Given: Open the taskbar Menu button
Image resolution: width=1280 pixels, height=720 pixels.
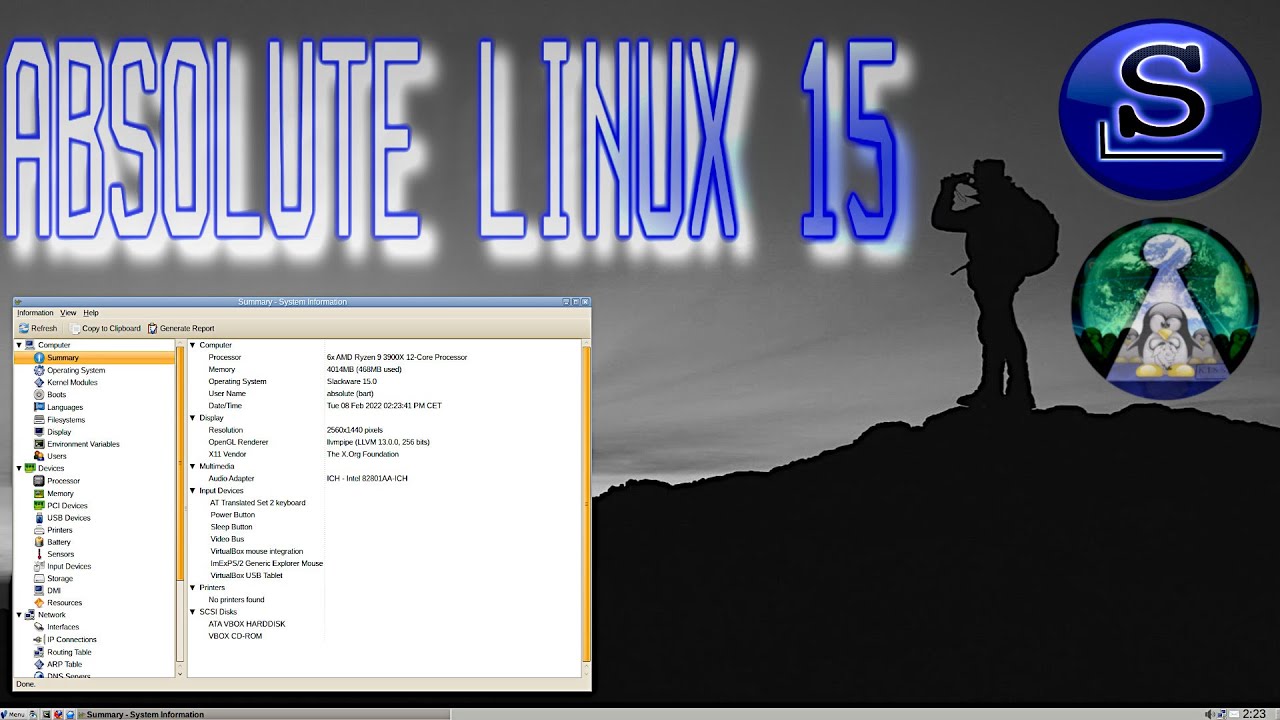Looking at the screenshot, I should (14, 714).
